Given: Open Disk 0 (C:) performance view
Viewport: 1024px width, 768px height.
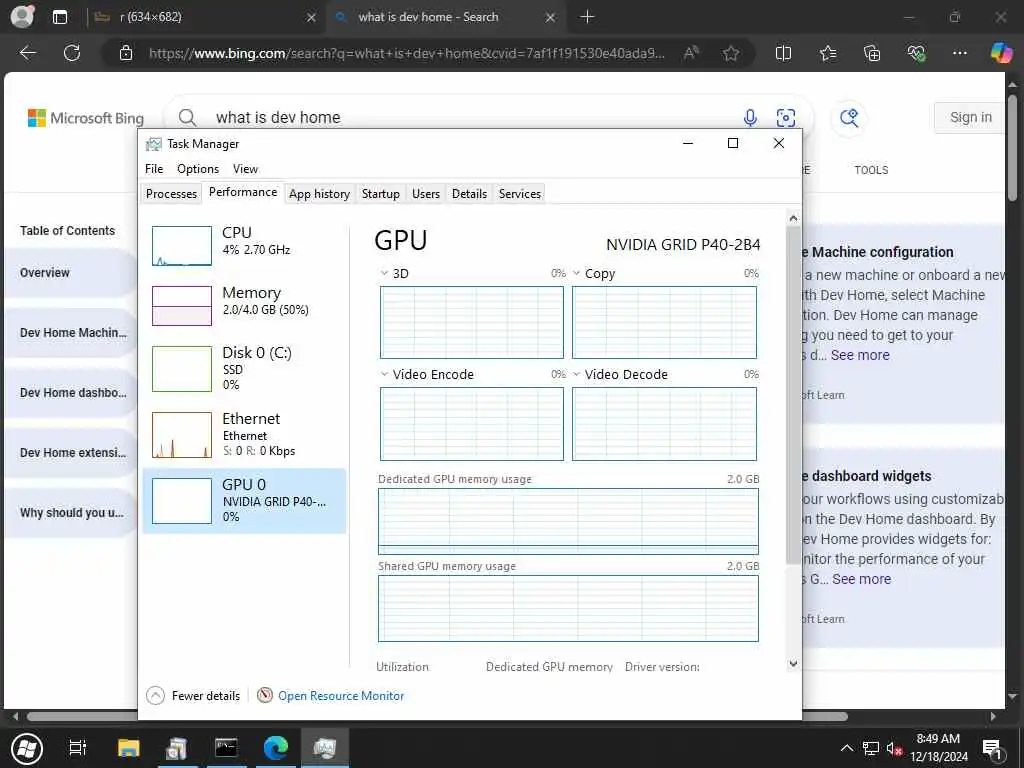Looking at the screenshot, I should click(244, 368).
